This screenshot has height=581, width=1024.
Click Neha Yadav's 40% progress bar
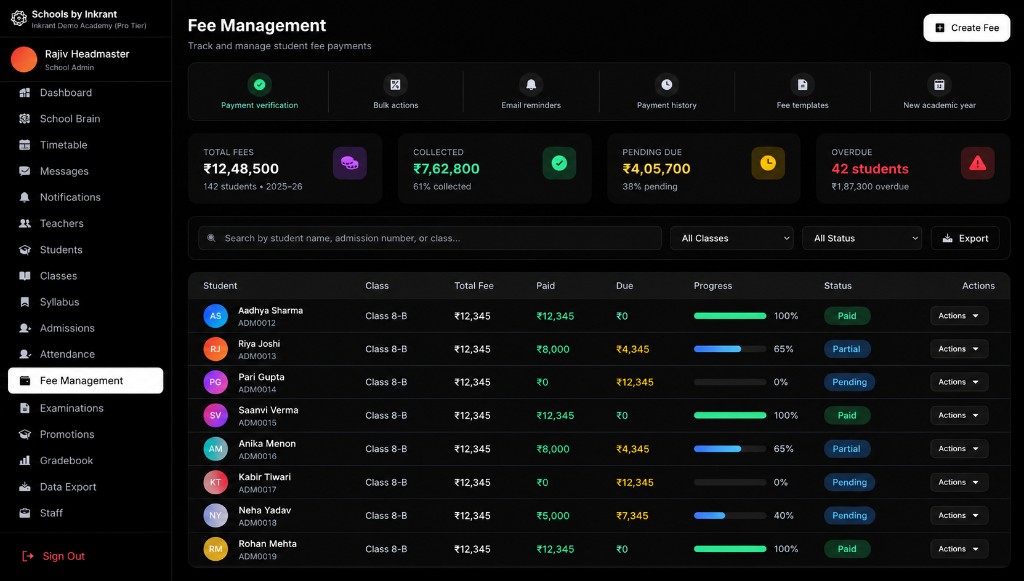tap(730, 516)
